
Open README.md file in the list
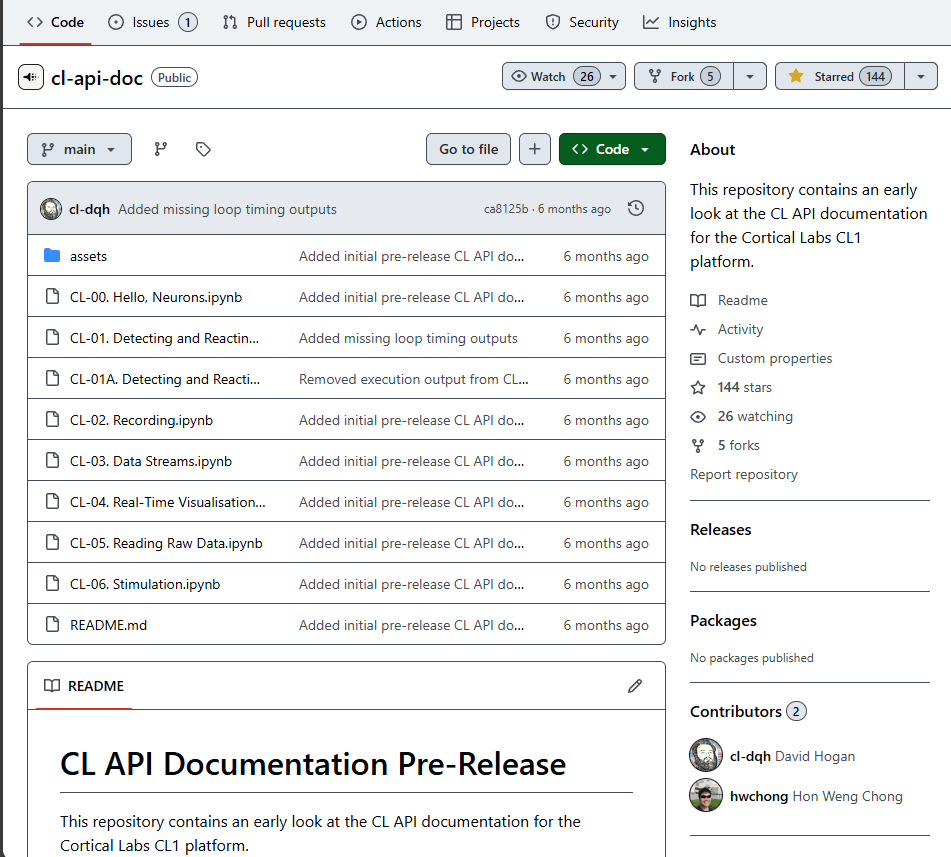109,625
